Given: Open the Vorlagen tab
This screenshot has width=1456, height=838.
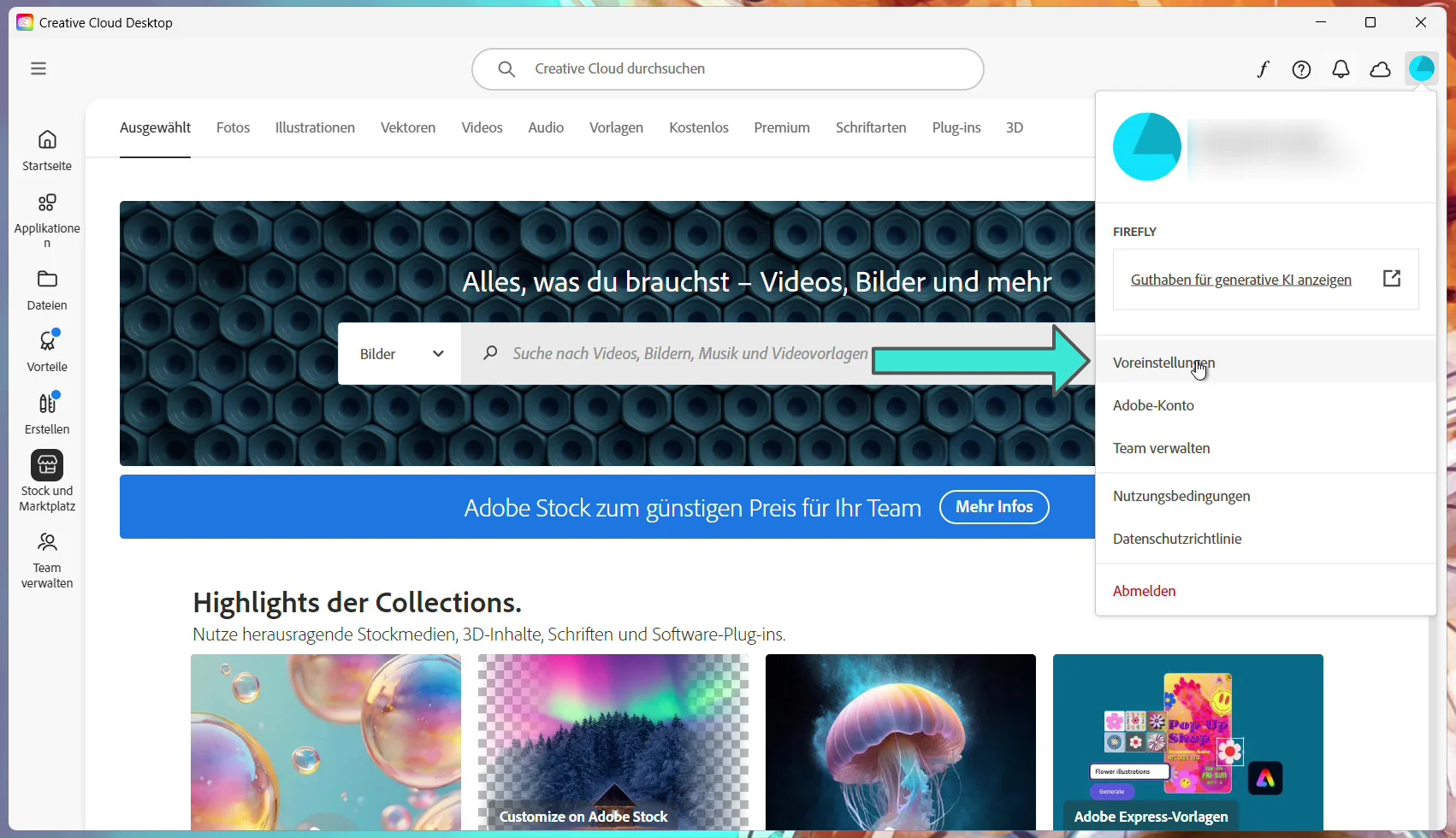Looking at the screenshot, I should (616, 127).
